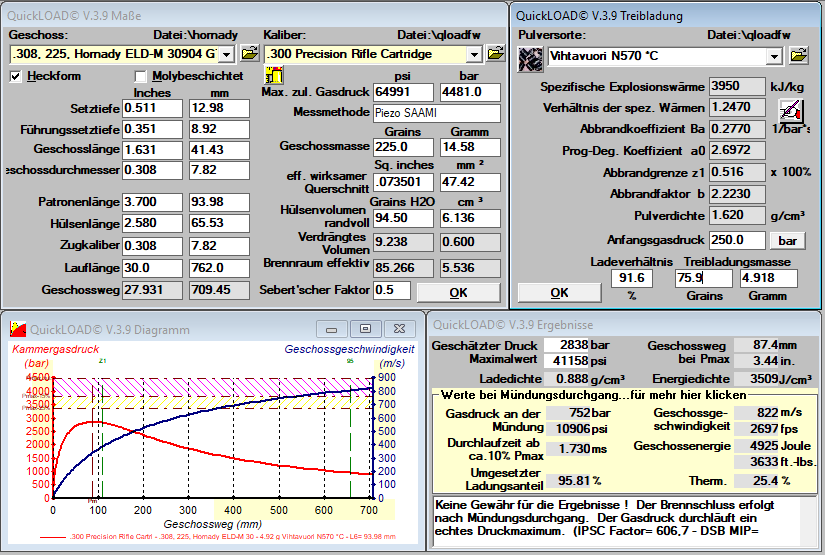
Task: Open the Pulversorte powder dropdown
Action: [x=773, y=56]
